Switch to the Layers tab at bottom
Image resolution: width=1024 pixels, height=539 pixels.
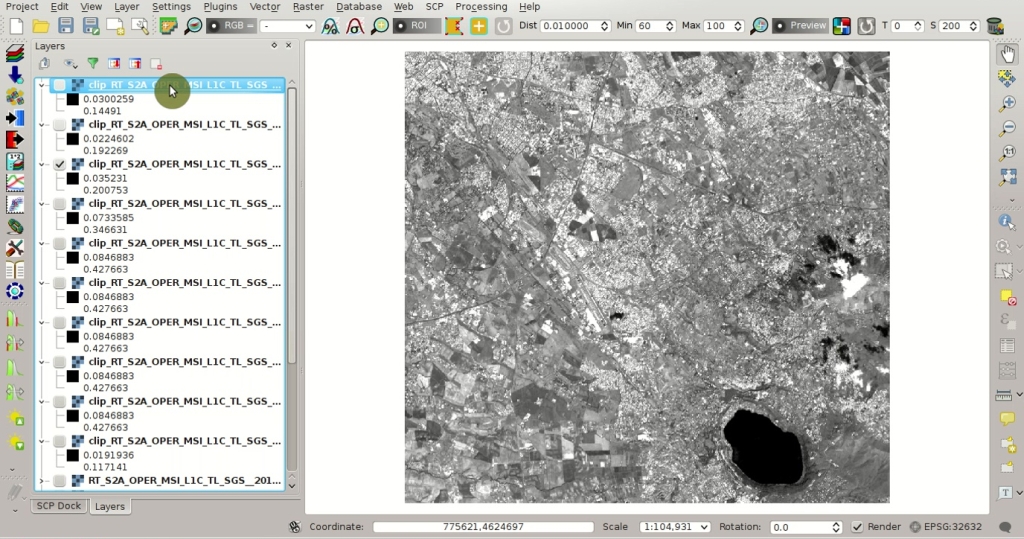pos(110,506)
